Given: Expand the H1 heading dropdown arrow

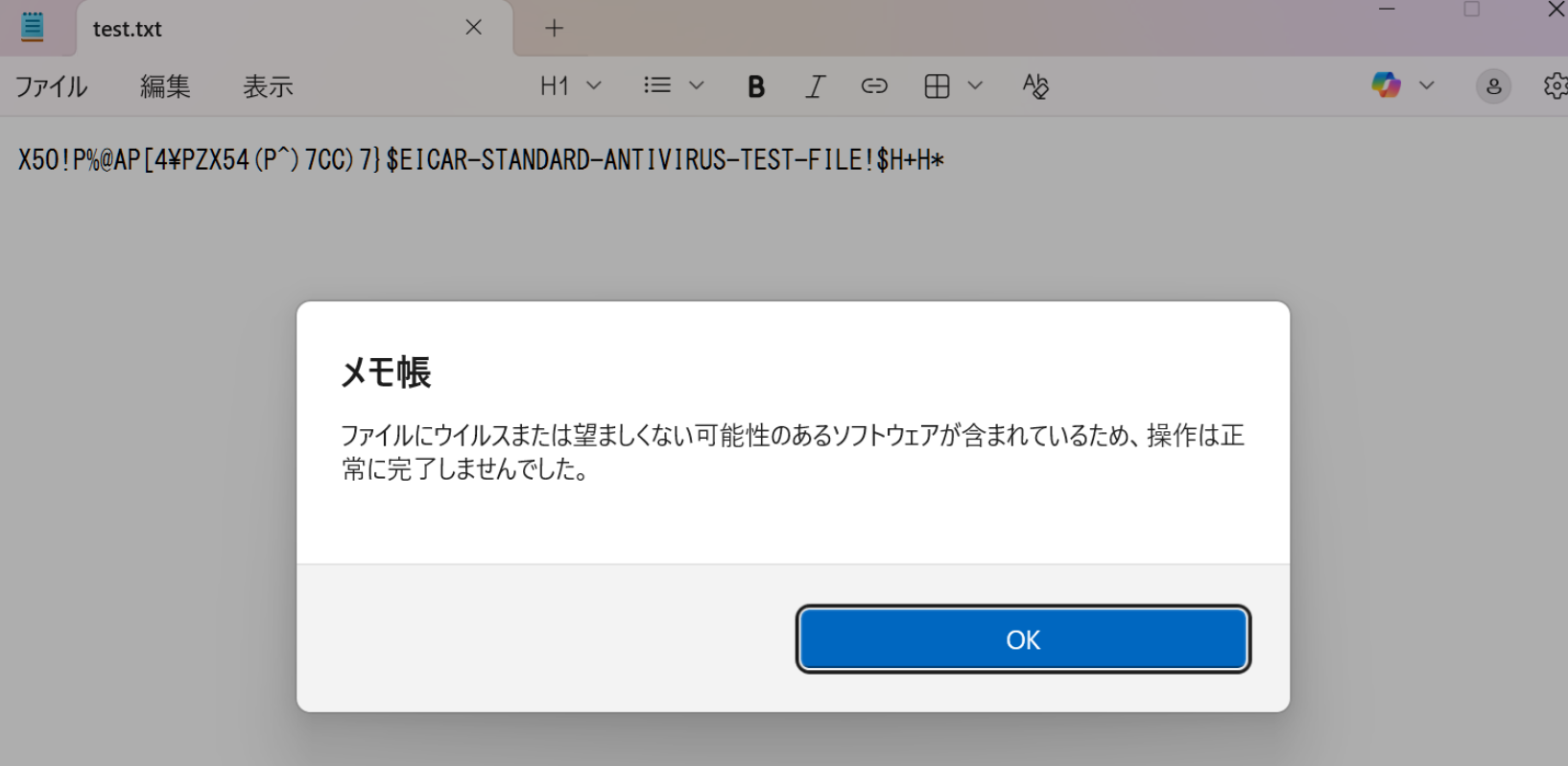Looking at the screenshot, I should [x=594, y=85].
